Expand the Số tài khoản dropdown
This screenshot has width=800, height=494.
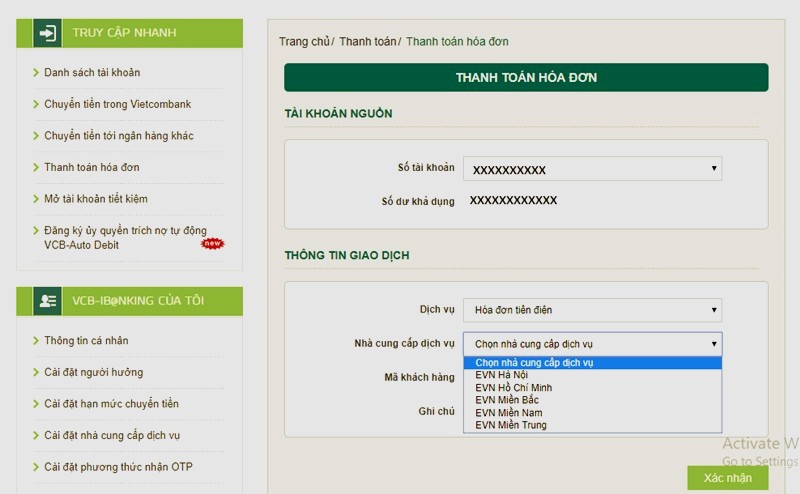(x=592, y=169)
